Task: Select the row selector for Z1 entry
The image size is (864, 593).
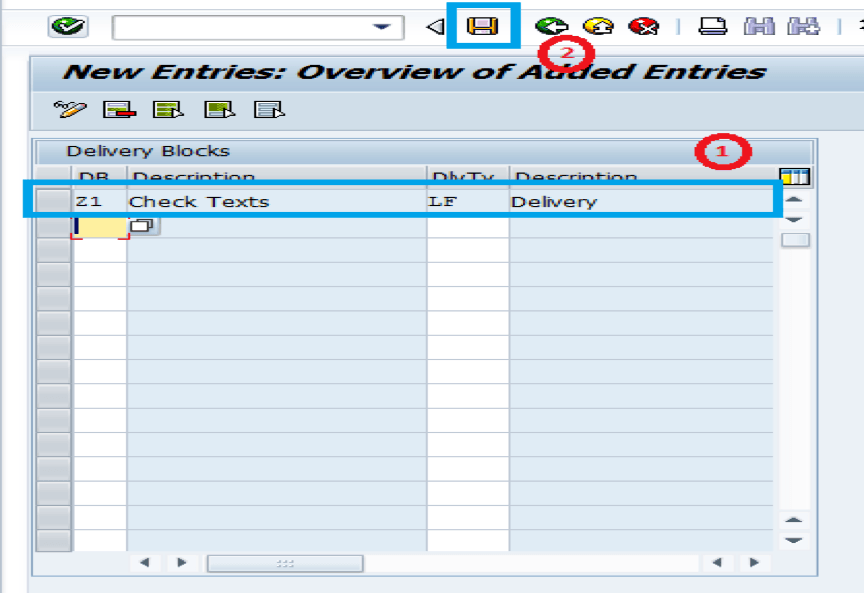Action: [x=53, y=201]
